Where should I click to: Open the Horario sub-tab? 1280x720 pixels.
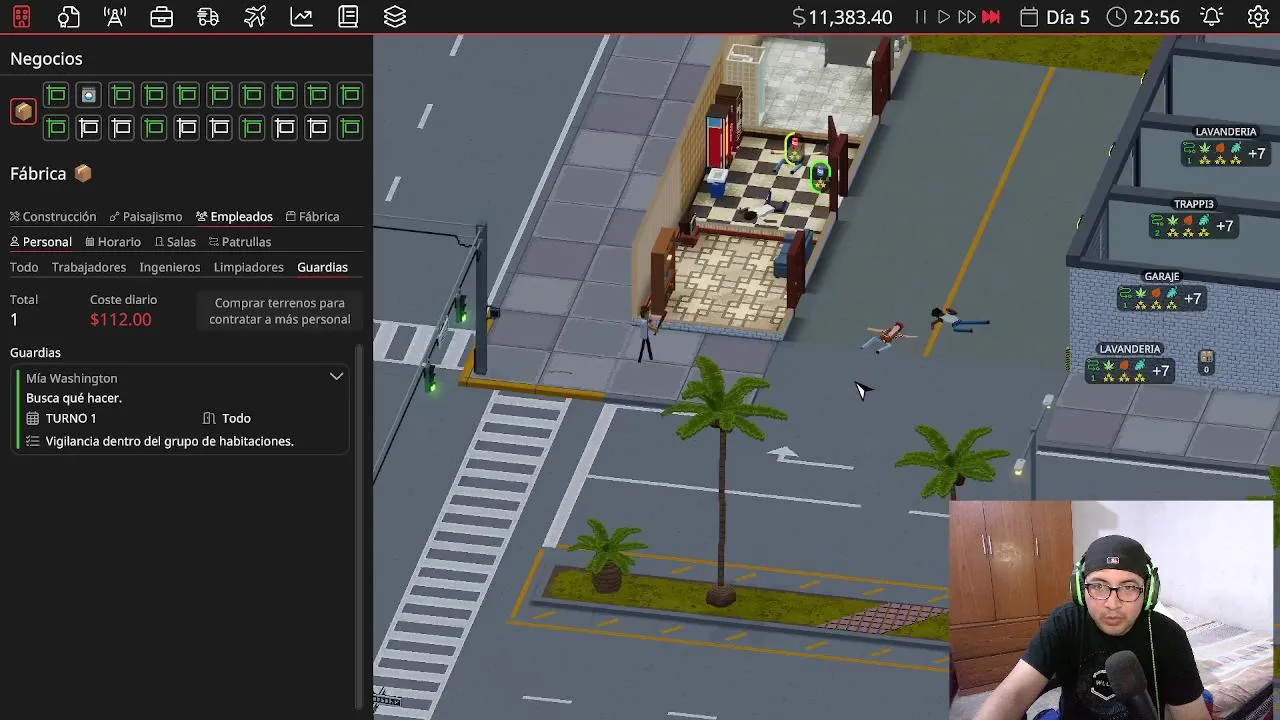coord(113,241)
